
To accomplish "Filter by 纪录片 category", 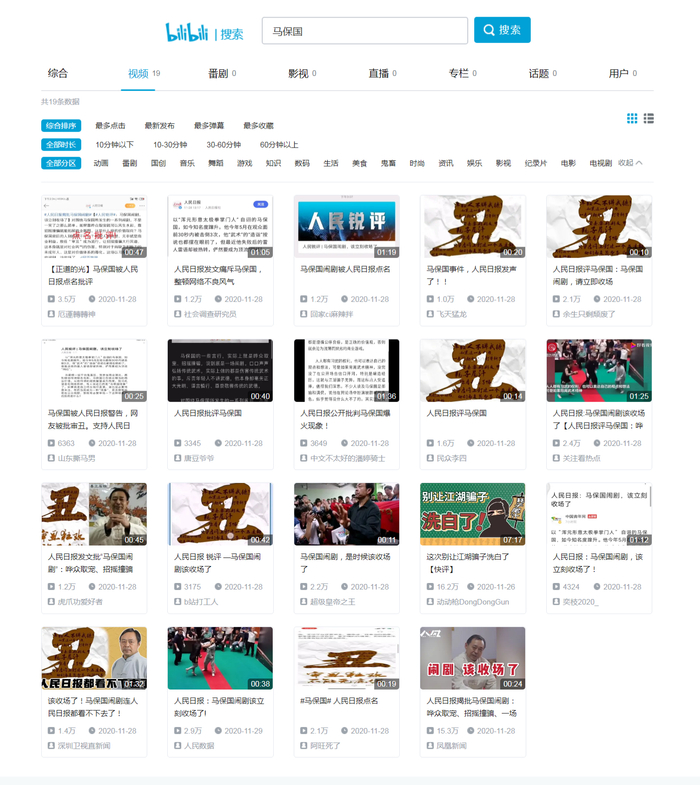I will (x=536, y=163).
